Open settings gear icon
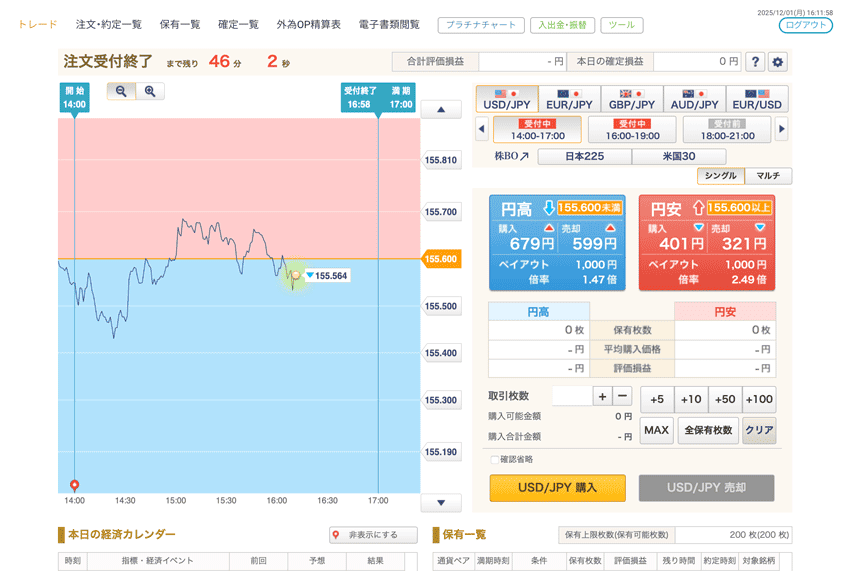This screenshot has height=571, width=850. 777,62
